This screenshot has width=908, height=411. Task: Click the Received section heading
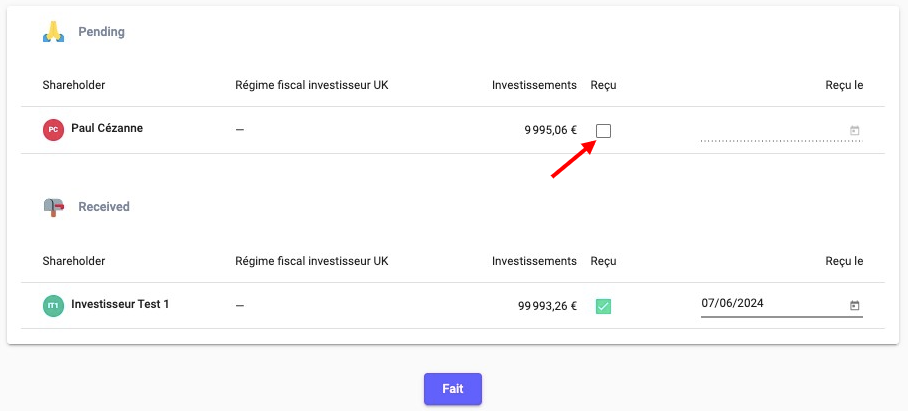point(104,207)
